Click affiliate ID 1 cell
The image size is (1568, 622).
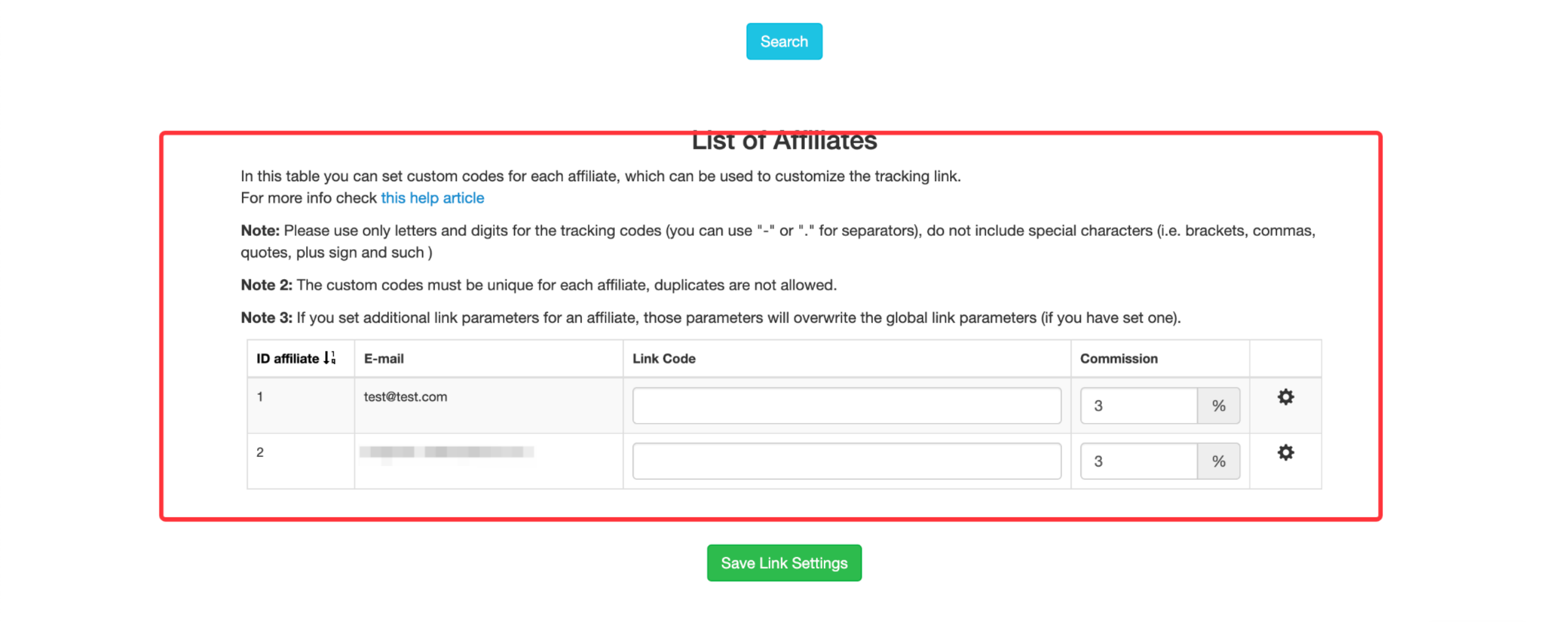tap(260, 397)
